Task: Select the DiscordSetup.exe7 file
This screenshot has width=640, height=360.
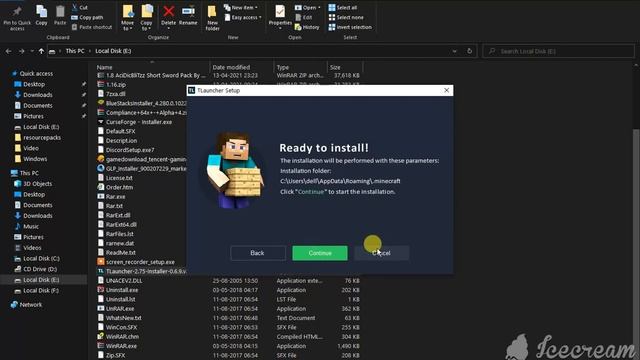Action: tap(130, 150)
